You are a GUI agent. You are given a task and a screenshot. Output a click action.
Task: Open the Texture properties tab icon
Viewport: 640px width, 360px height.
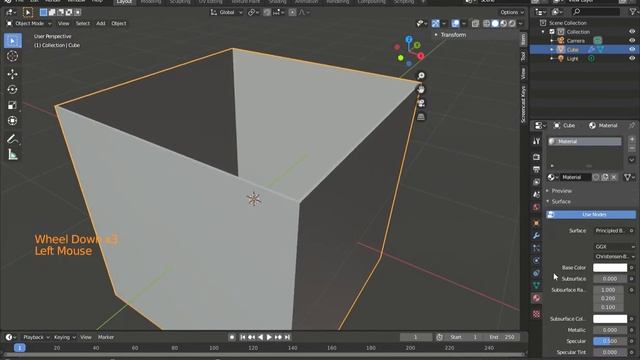tap(536, 313)
